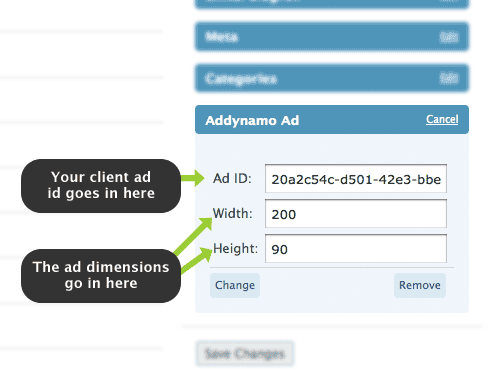Click the green arrow pointing at Height
Screen dimensions: 500x375
pyautogui.click(x=197, y=260)
